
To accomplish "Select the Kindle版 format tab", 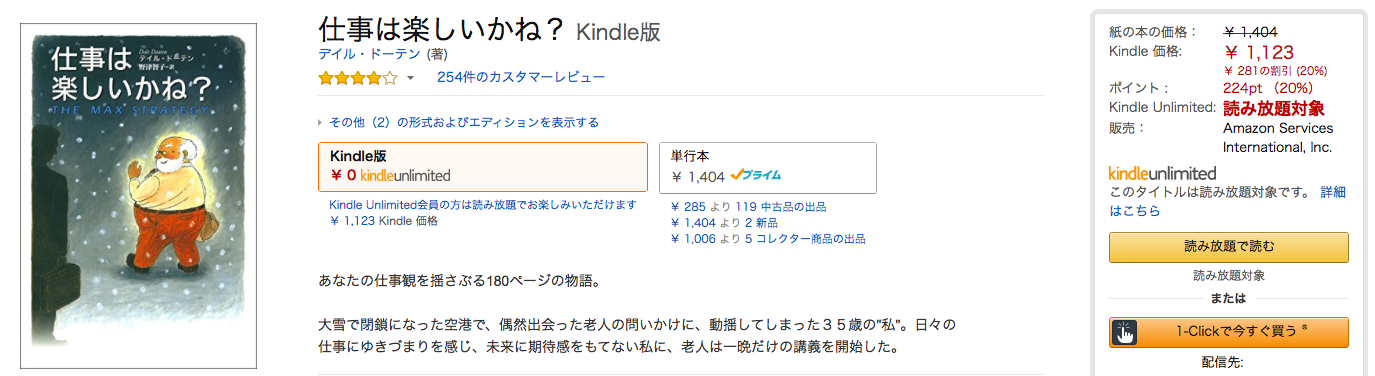I will 483,167.
